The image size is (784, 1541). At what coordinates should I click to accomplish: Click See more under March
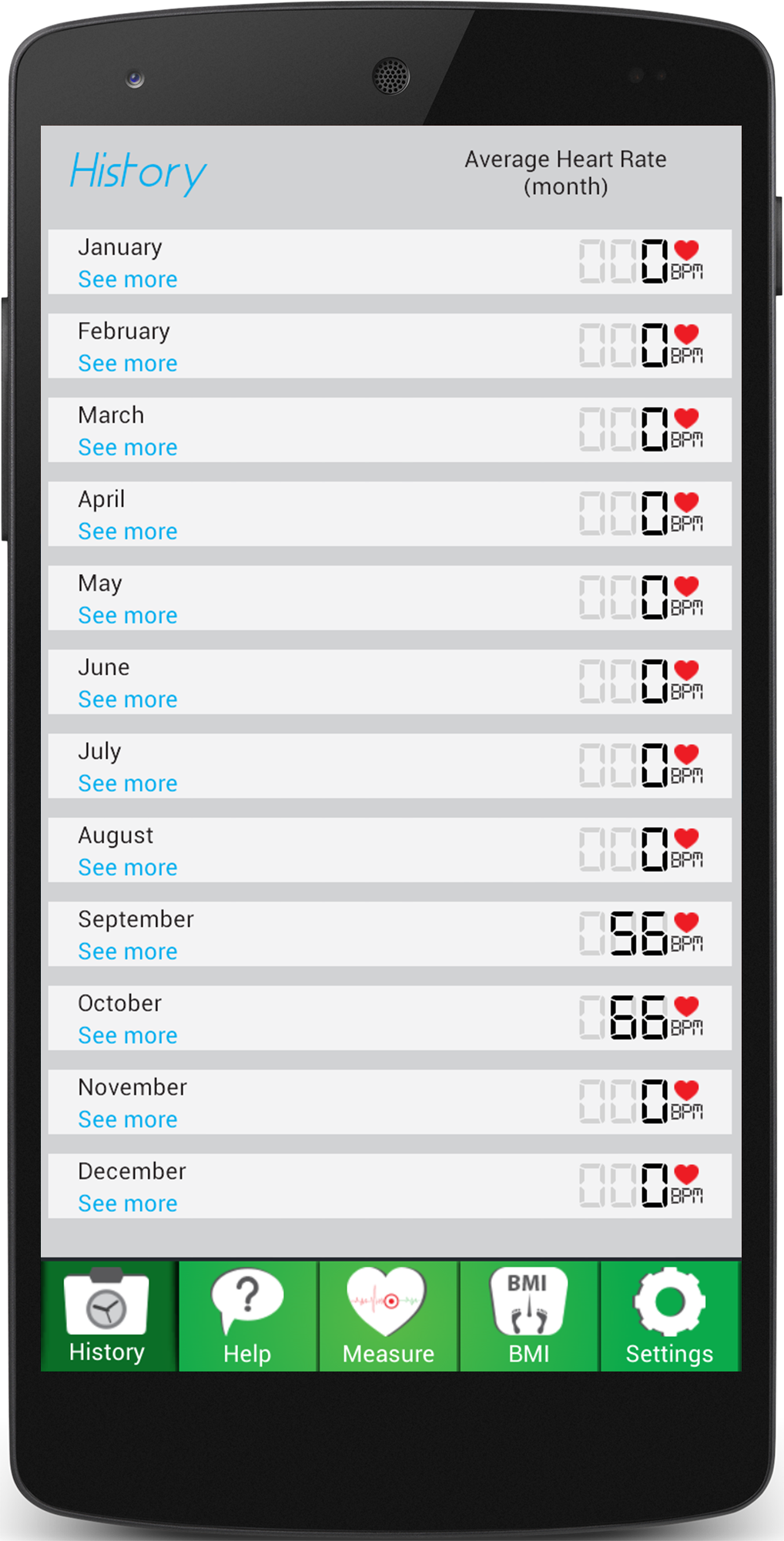(x=128, y=448)
